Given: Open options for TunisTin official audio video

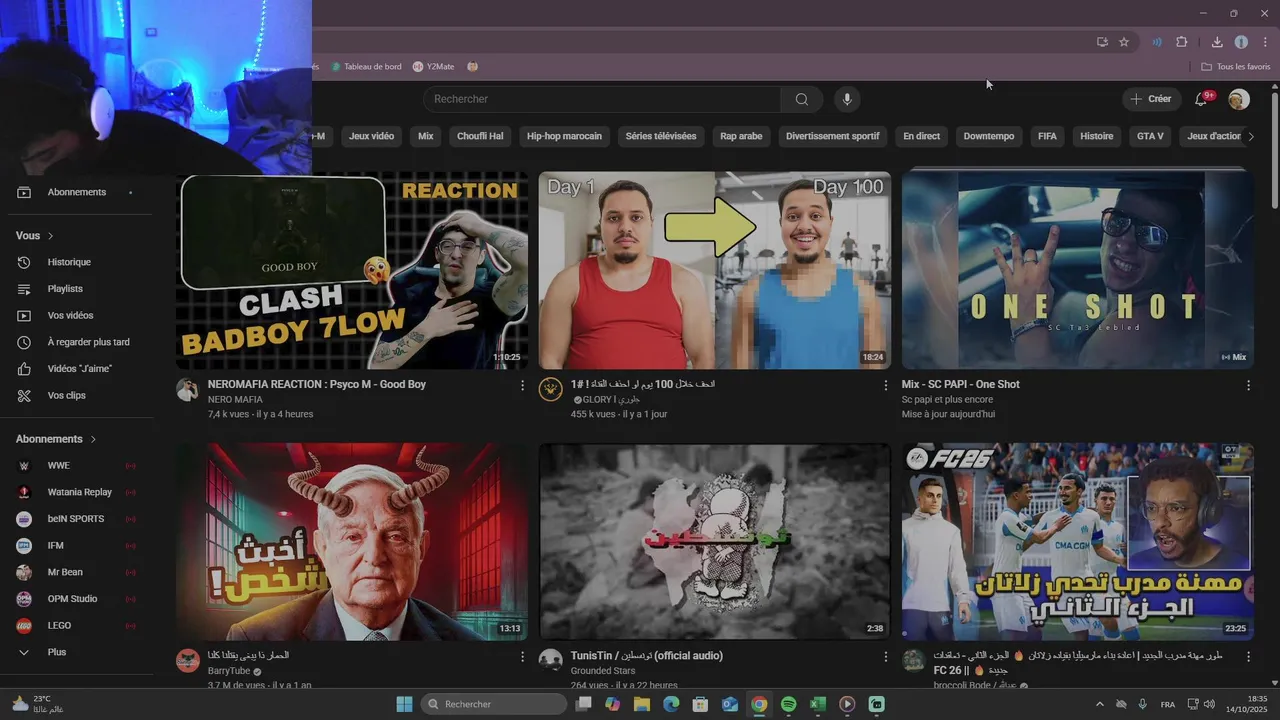Looking at the screenshot, I should click(885, 657).
